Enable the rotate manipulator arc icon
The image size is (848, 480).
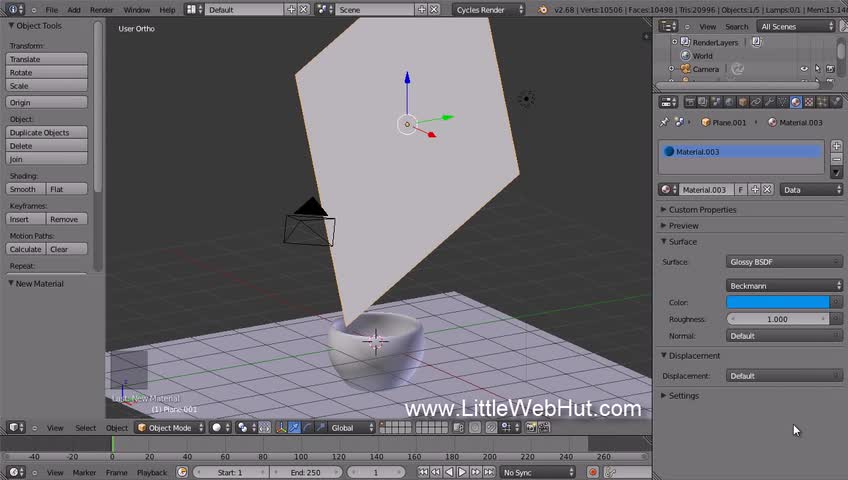point(307,428)
